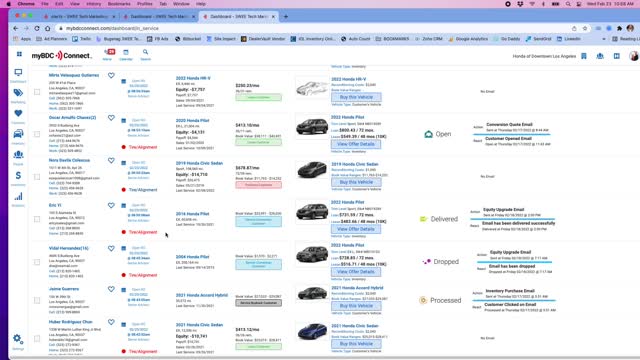
Task: Select checkbox for Mirta Velasquez Gutierrez
Action: click(x=37, y=92)
